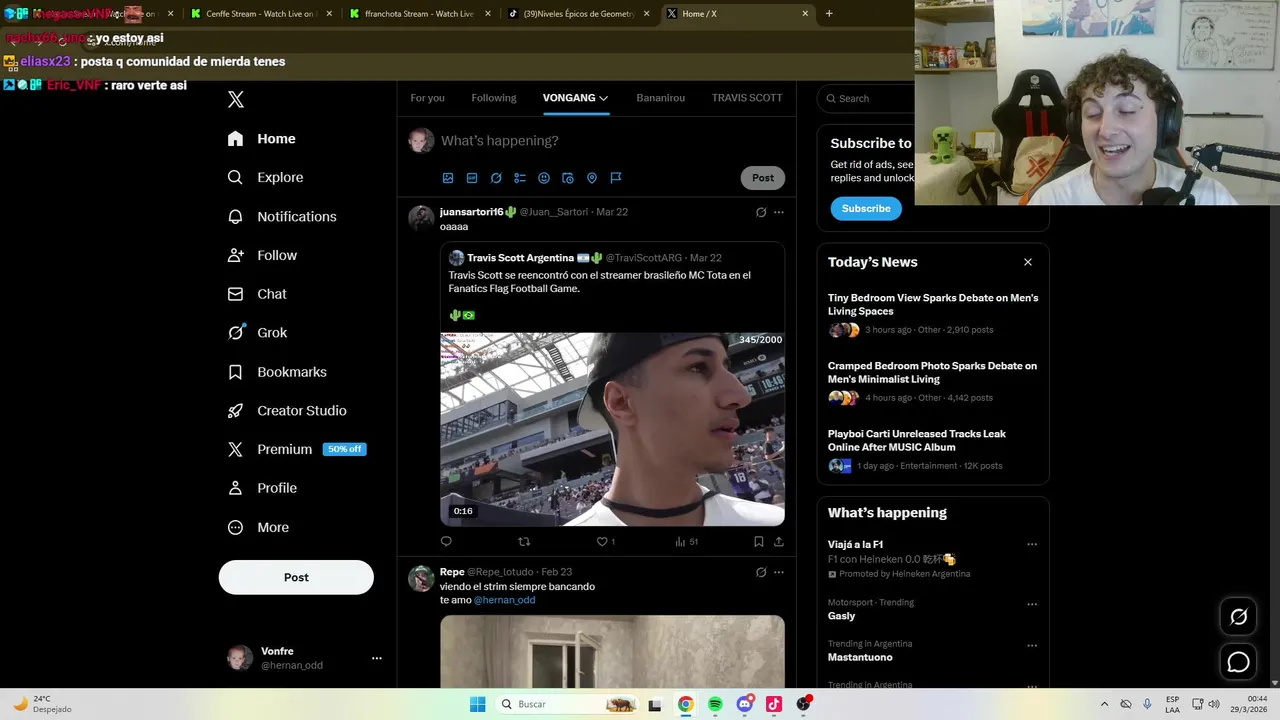
Task: Open the floating chat messages button
Action: click(1238, 662)
